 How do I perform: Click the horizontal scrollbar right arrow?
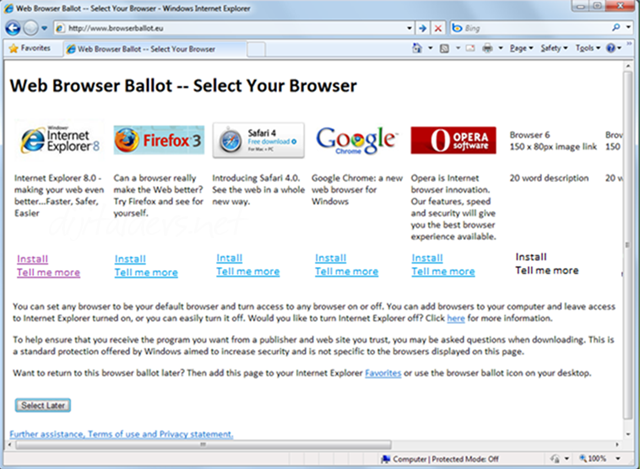tap(617, 444)
